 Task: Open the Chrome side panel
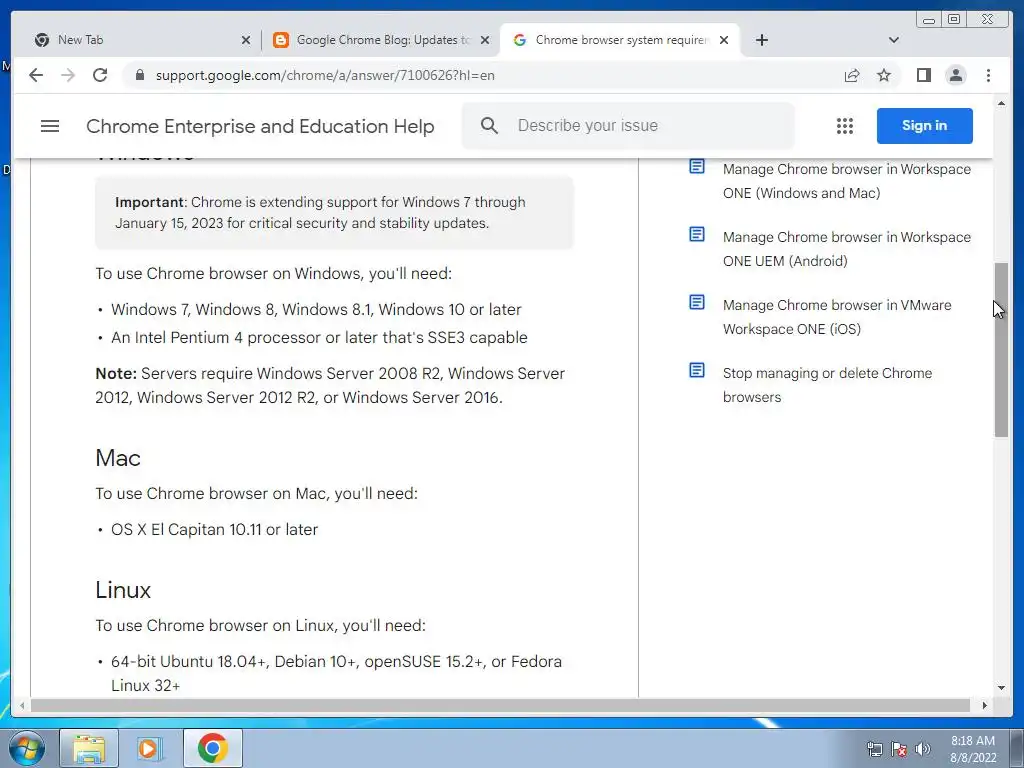923,75
